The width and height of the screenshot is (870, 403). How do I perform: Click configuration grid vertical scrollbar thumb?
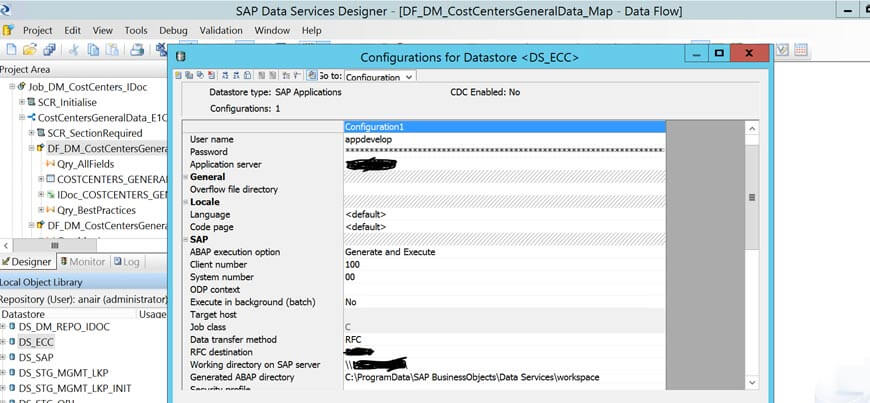pos(752,197)
